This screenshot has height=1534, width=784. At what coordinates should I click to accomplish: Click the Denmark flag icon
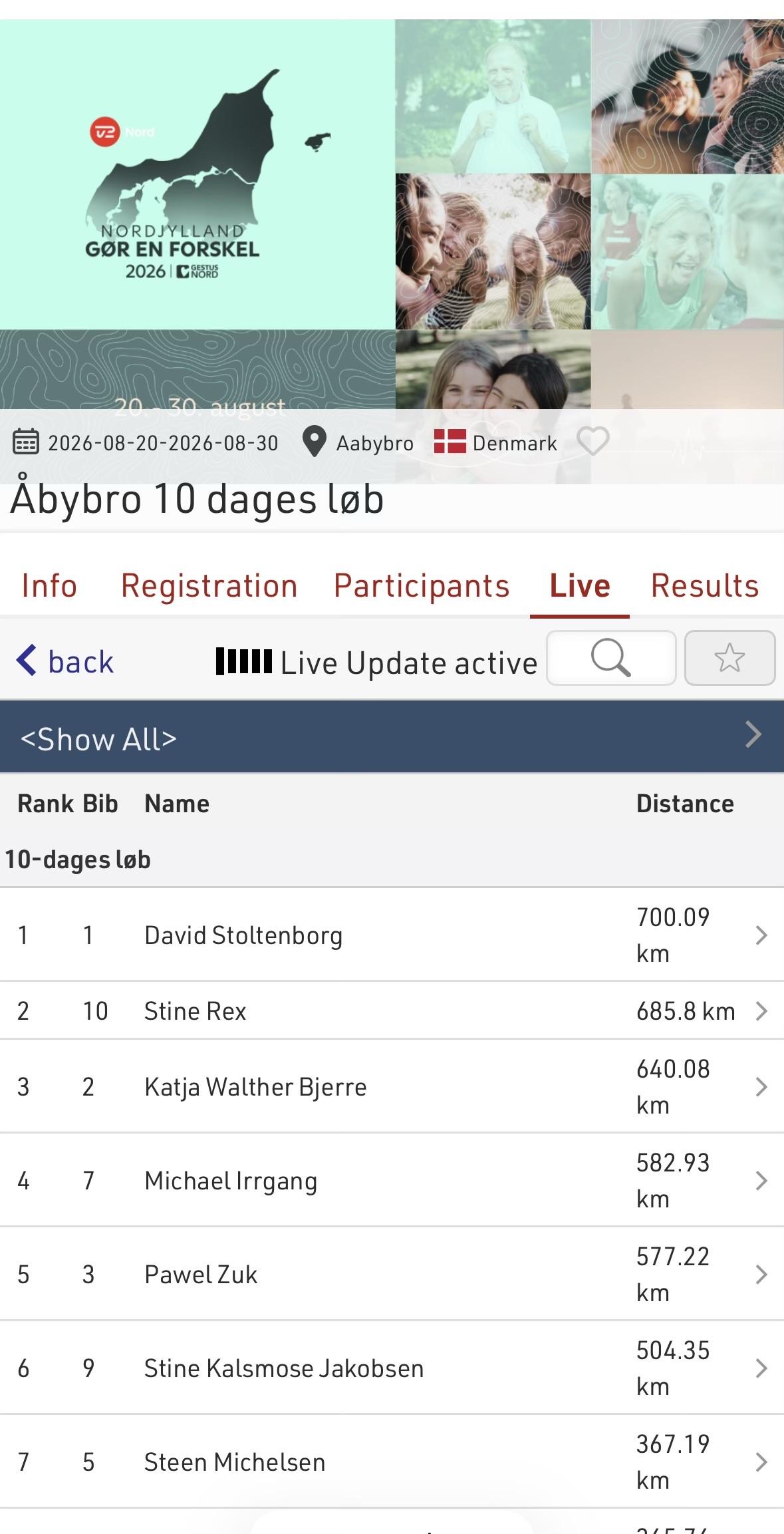(x=450, y=441)
